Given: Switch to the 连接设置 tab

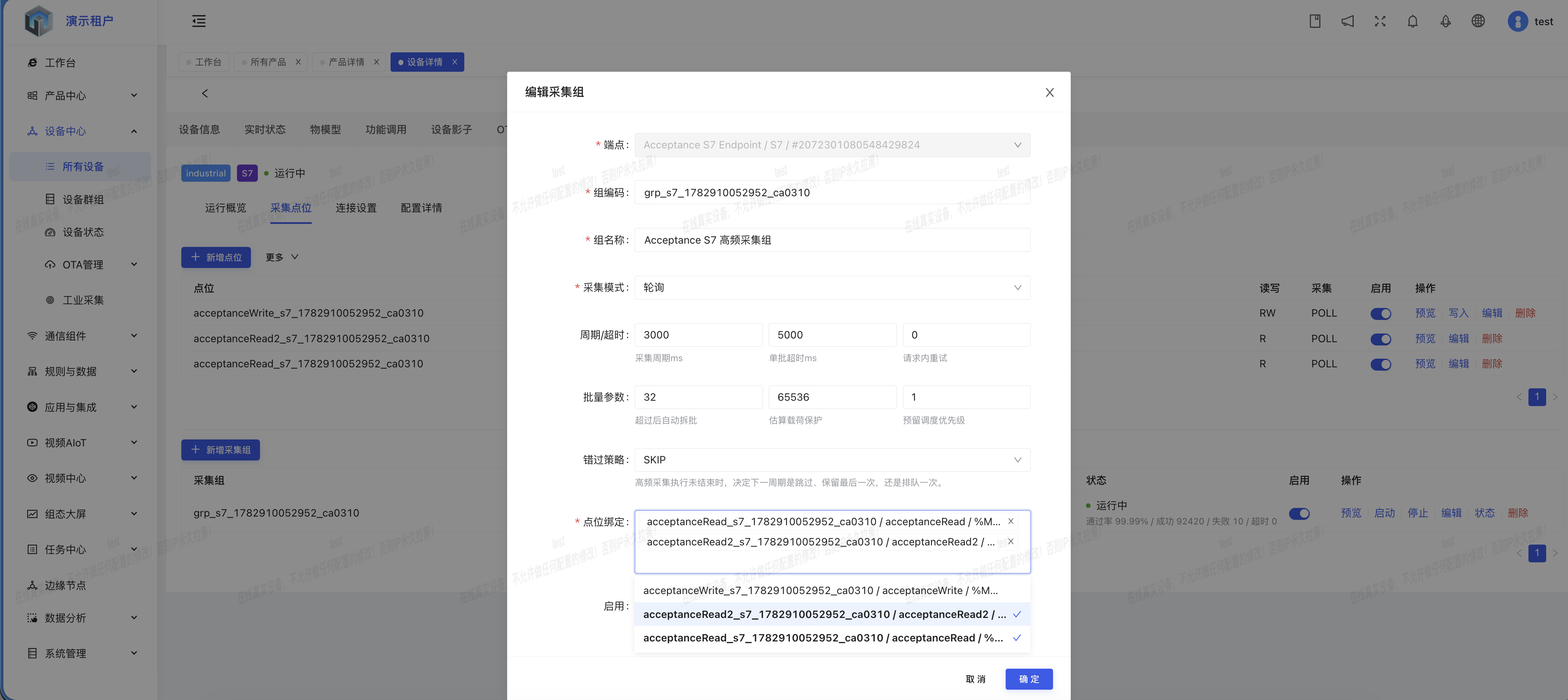Looking at the screenshot, I should coord(356,208).
